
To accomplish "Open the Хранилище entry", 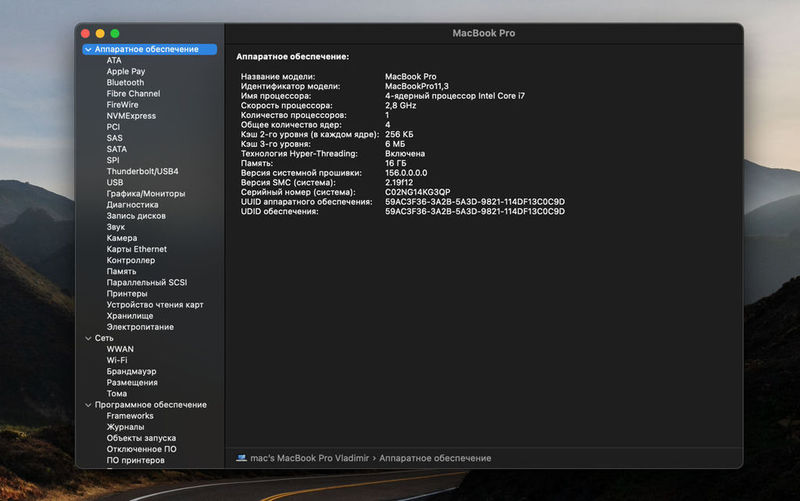I will pyautogui.click(x=130, y=316).
